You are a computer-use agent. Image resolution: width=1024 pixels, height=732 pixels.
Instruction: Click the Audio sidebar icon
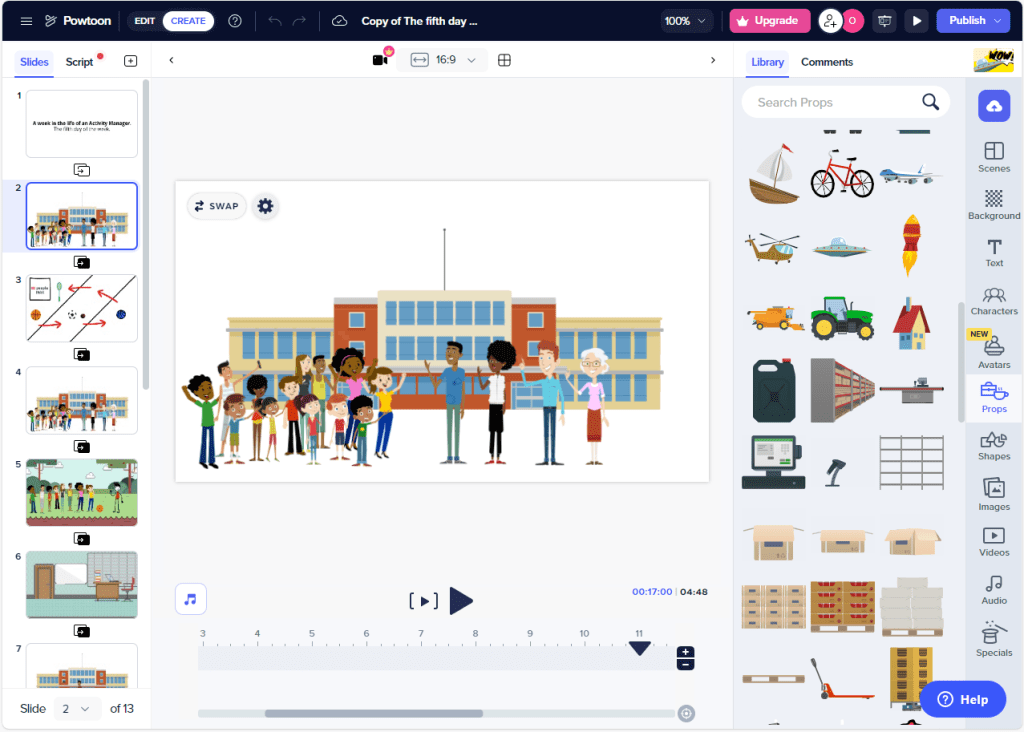click(x=993, y=589)
